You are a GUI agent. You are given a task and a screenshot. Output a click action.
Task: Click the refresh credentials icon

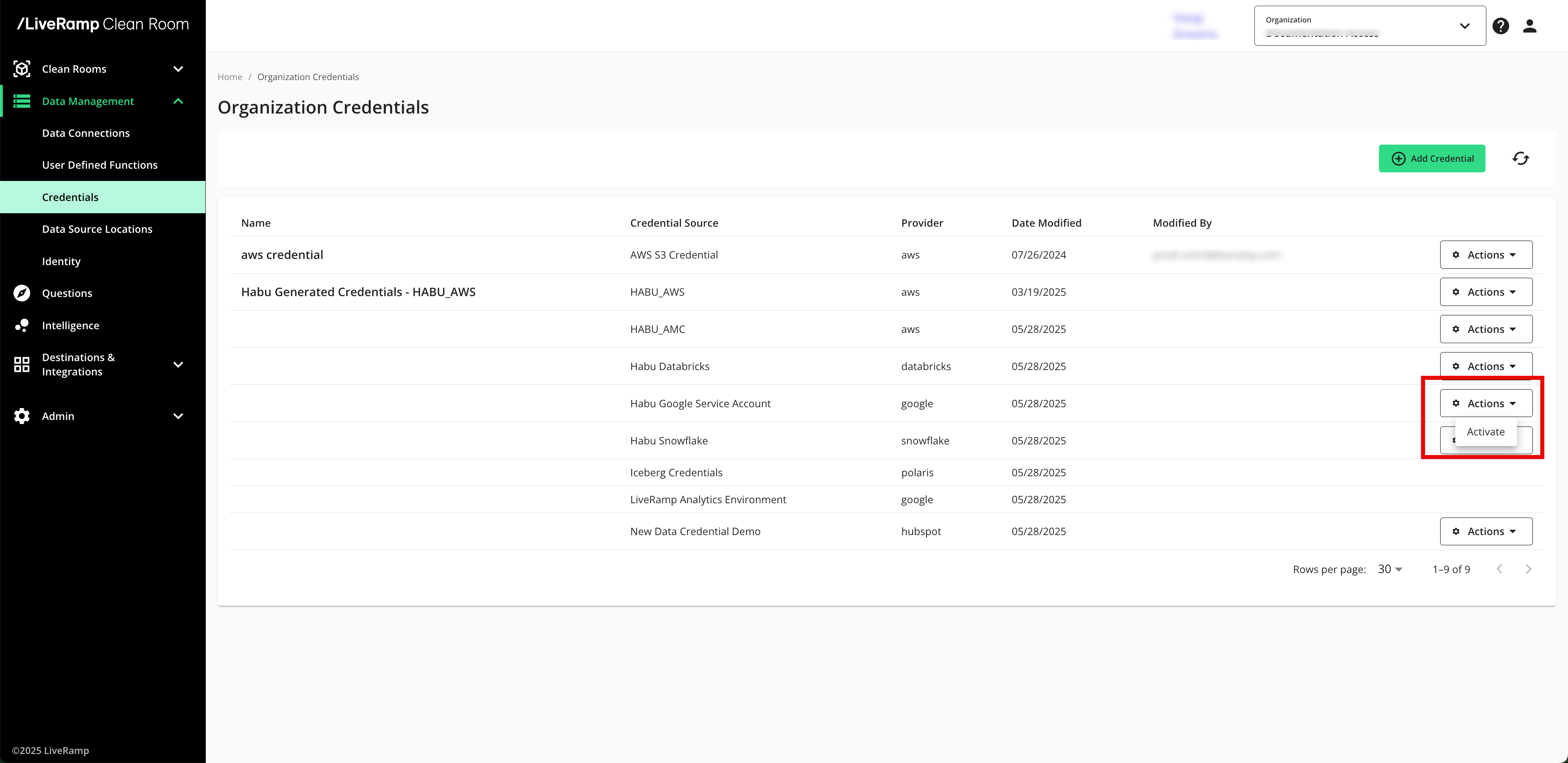pyautogui.click(x=1520, y=158)
